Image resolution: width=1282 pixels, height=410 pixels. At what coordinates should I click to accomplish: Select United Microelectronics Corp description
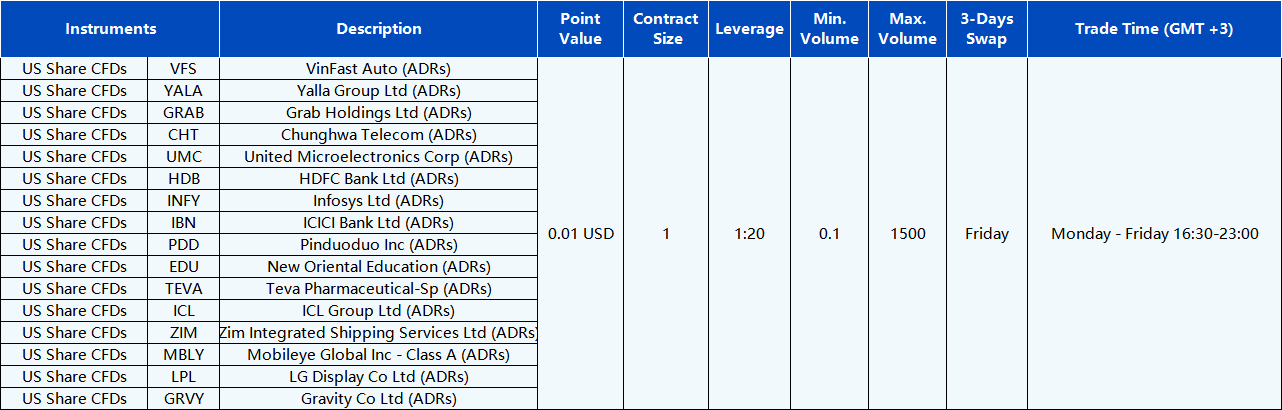coord(379,157)
